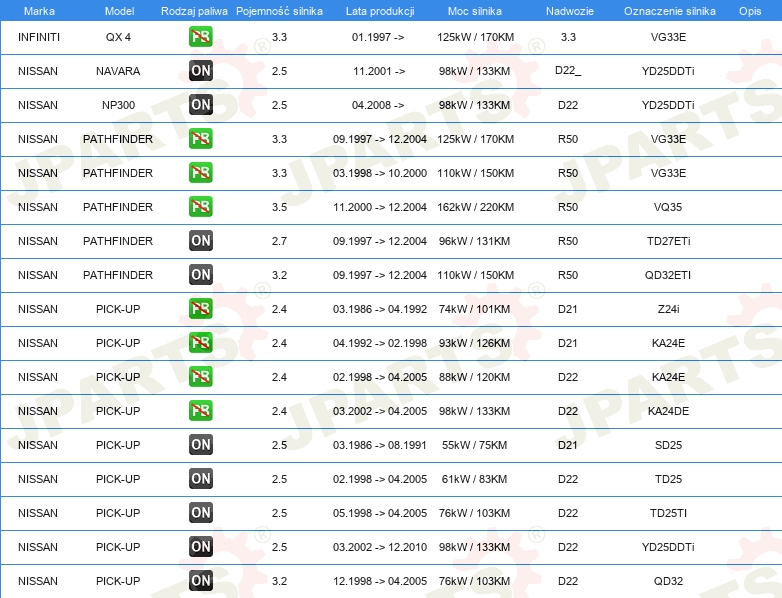Viewport: 782px width, 598px height.
Task: Click the Lata produkcji column header
Action: [x=380, y=11]
